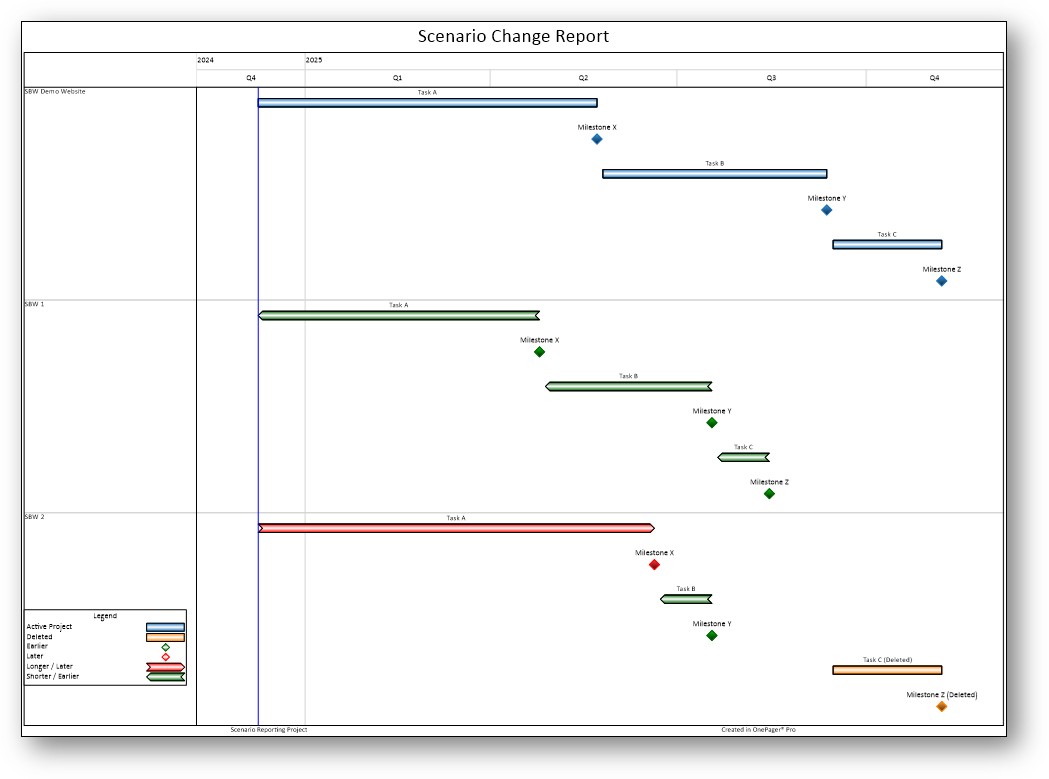The height and width of the screenshot is (779, 1049).
Task: Click the red Milestone X diamond in SBW 2
Action: (654, 565)
